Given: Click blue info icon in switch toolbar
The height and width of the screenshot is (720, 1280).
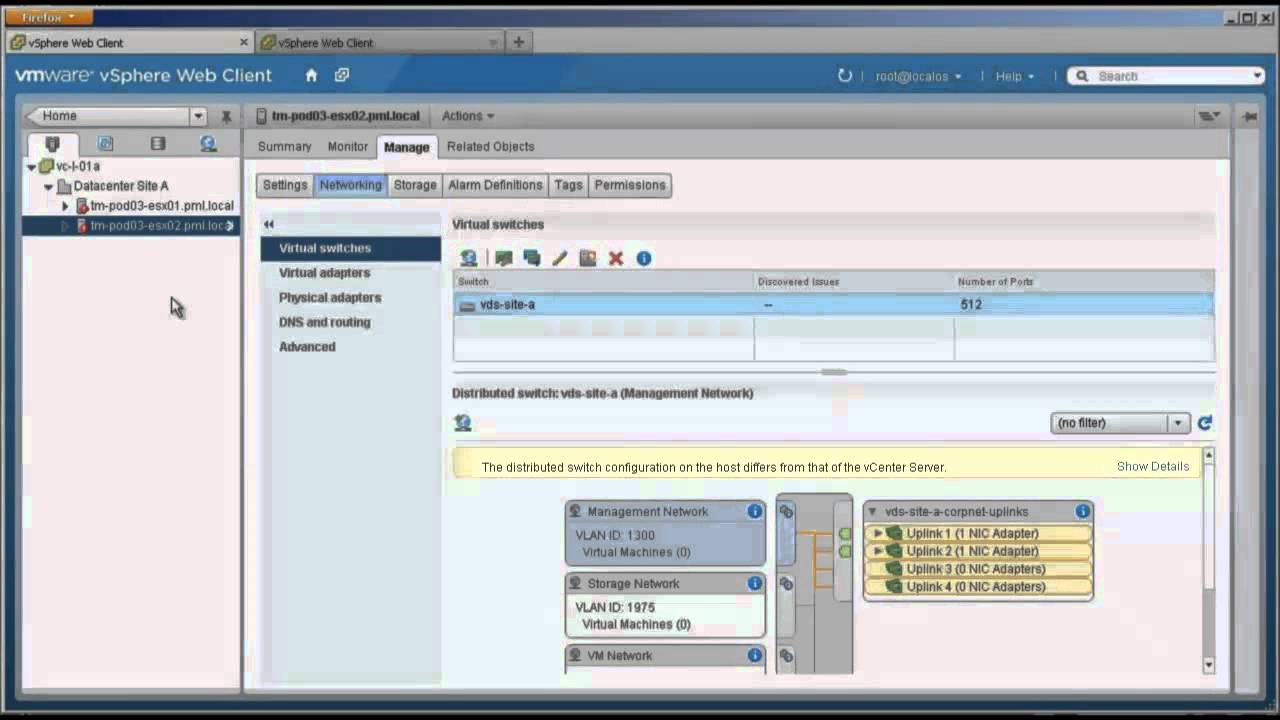Looking at the screenshot, I should (x=644, y=258).
